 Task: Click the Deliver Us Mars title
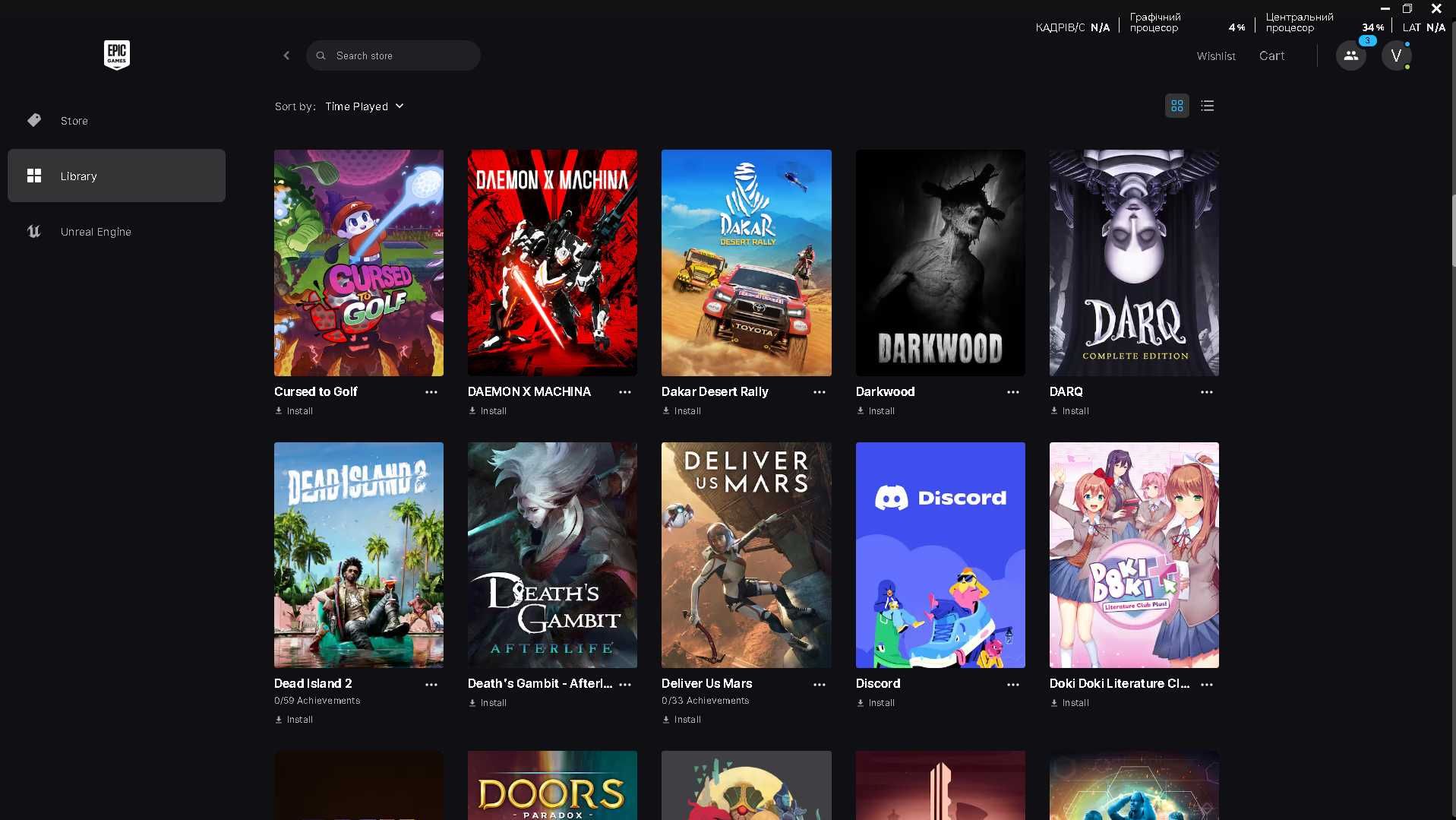point(707,684)
